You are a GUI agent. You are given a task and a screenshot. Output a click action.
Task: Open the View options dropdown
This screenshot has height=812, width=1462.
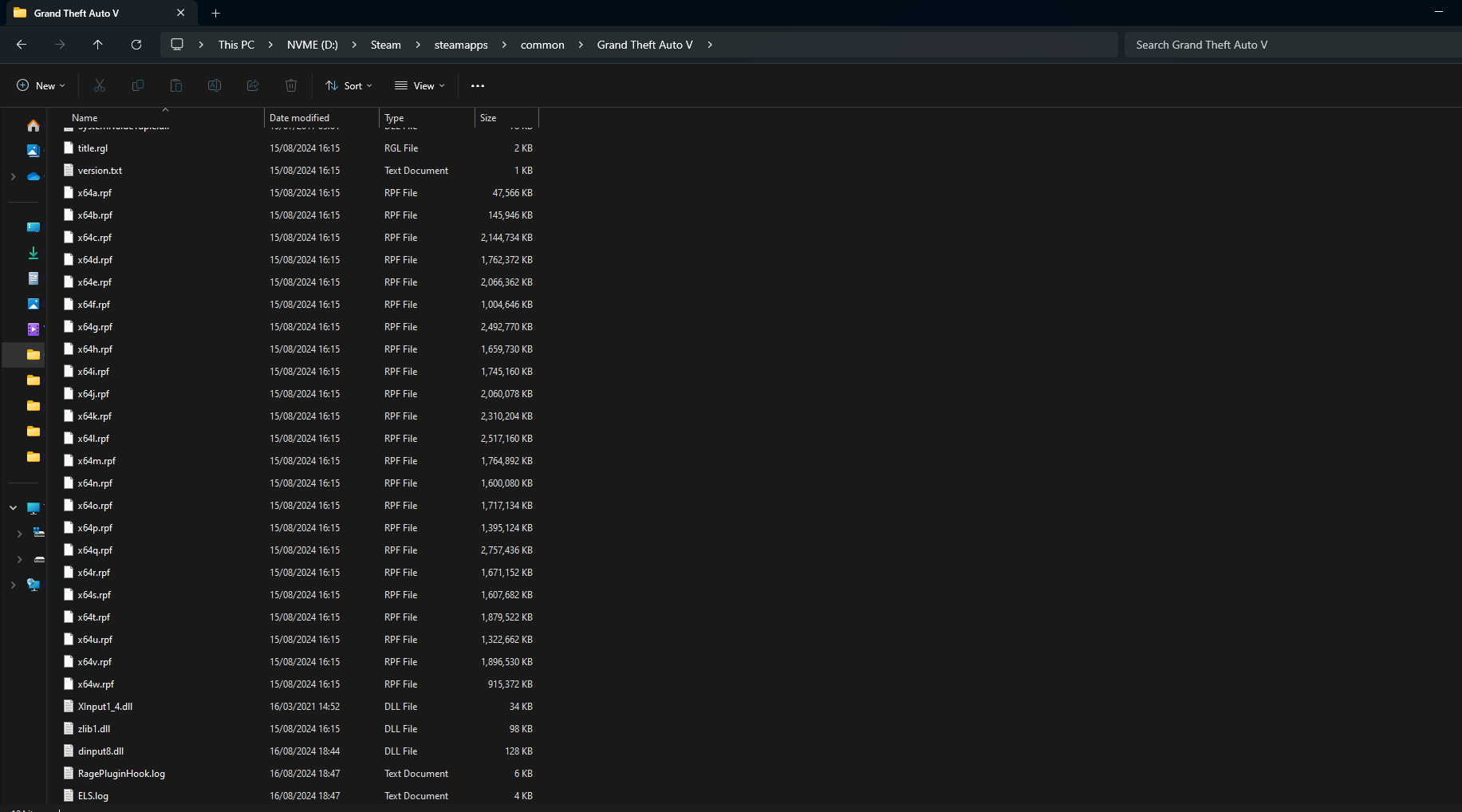click(x=420, y=86)
